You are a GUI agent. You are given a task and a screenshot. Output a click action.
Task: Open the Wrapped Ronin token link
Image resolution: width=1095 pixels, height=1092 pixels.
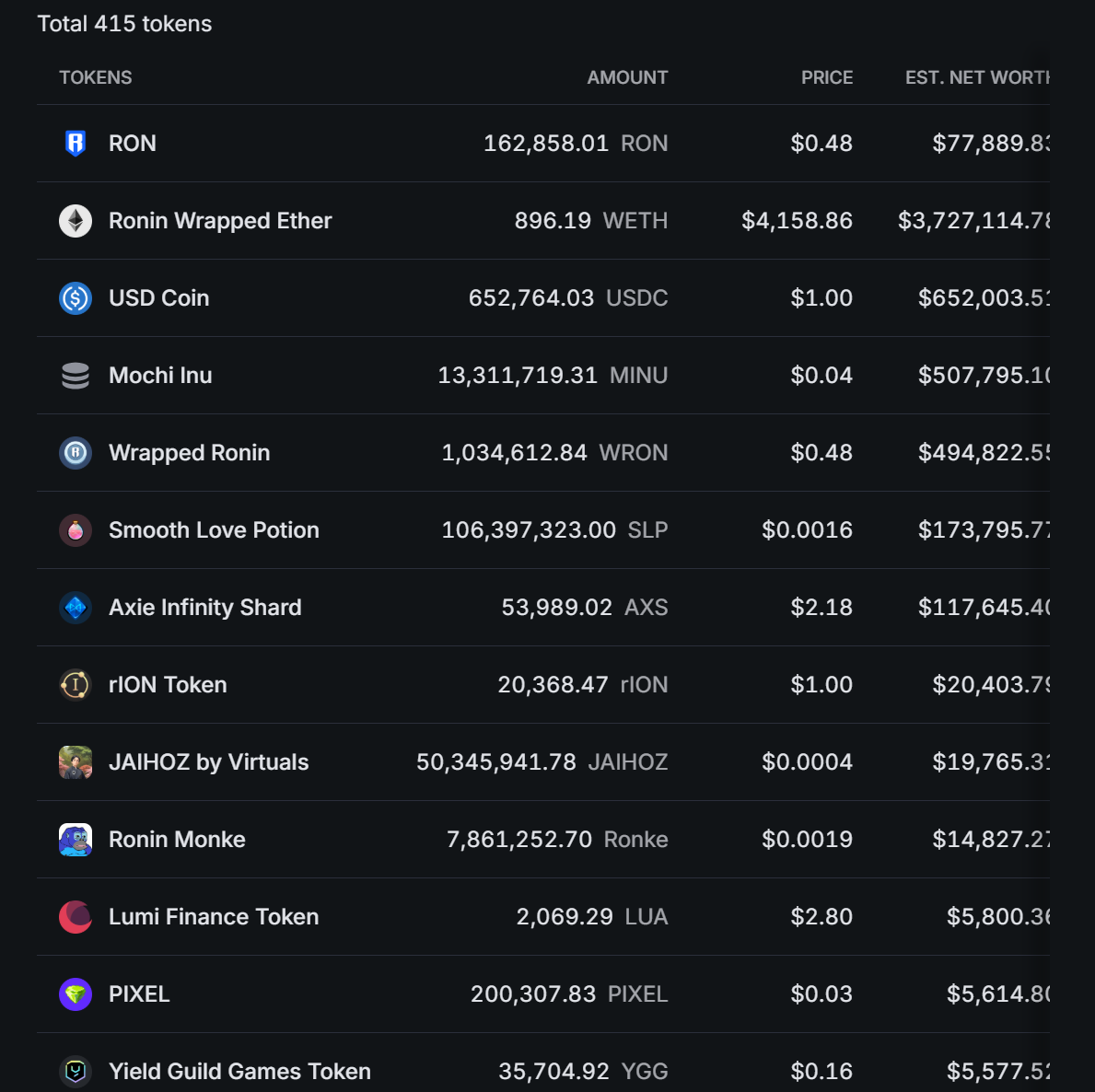(189, 453)
